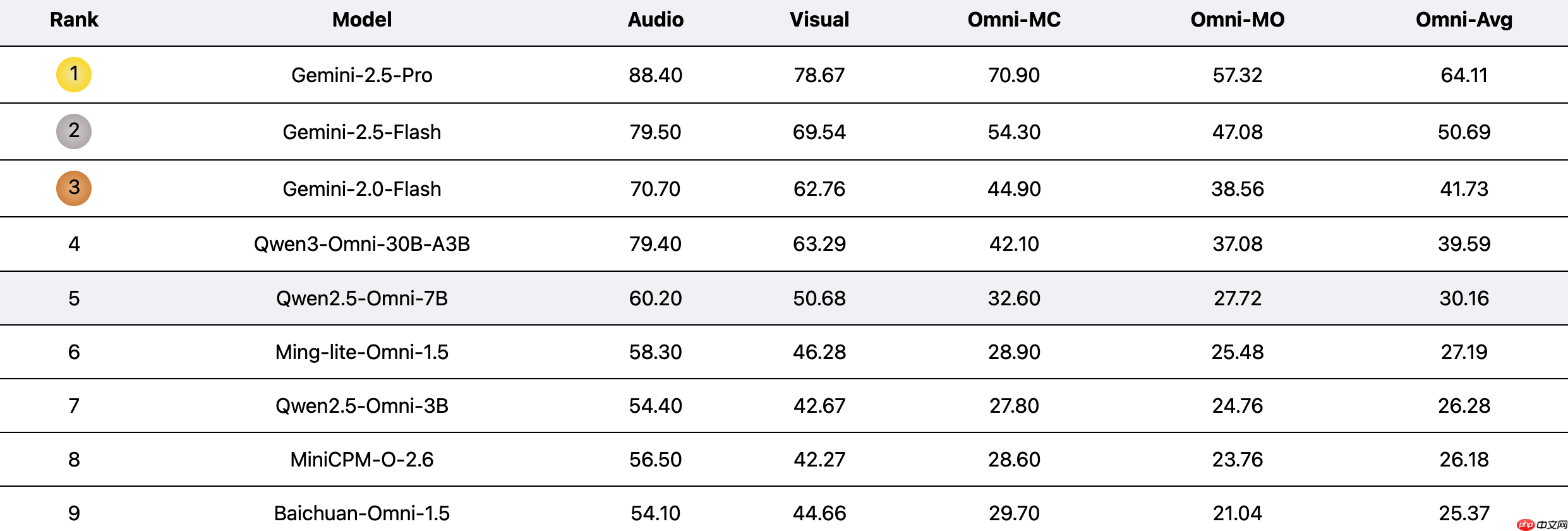
Task: Click the highlighted Qwen2.5-Omni-7B row name
Action: (362, 298)
